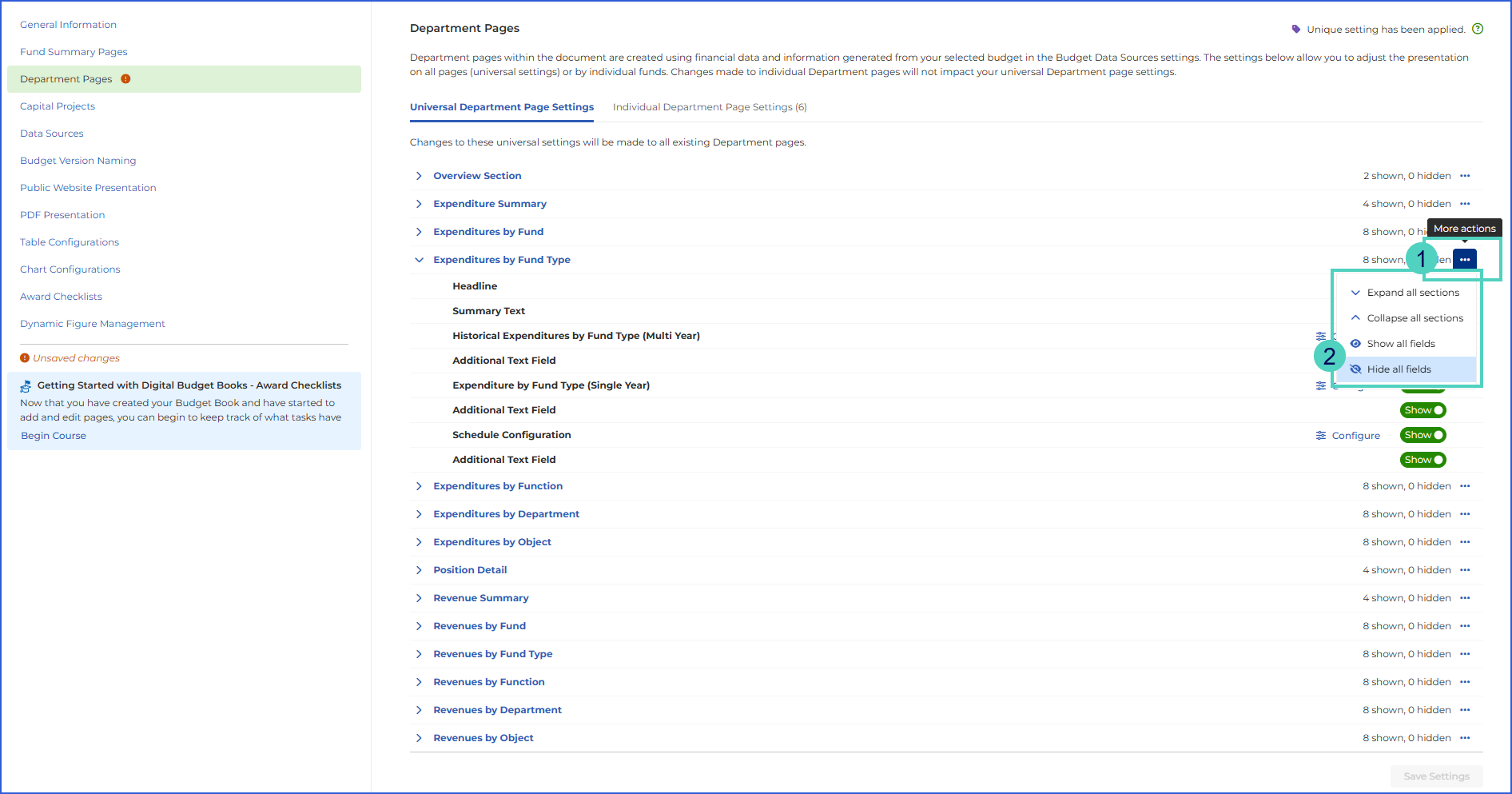Open More actions for Expenditures by Fund Type
1512x794 pixels.
[1464, 259]
